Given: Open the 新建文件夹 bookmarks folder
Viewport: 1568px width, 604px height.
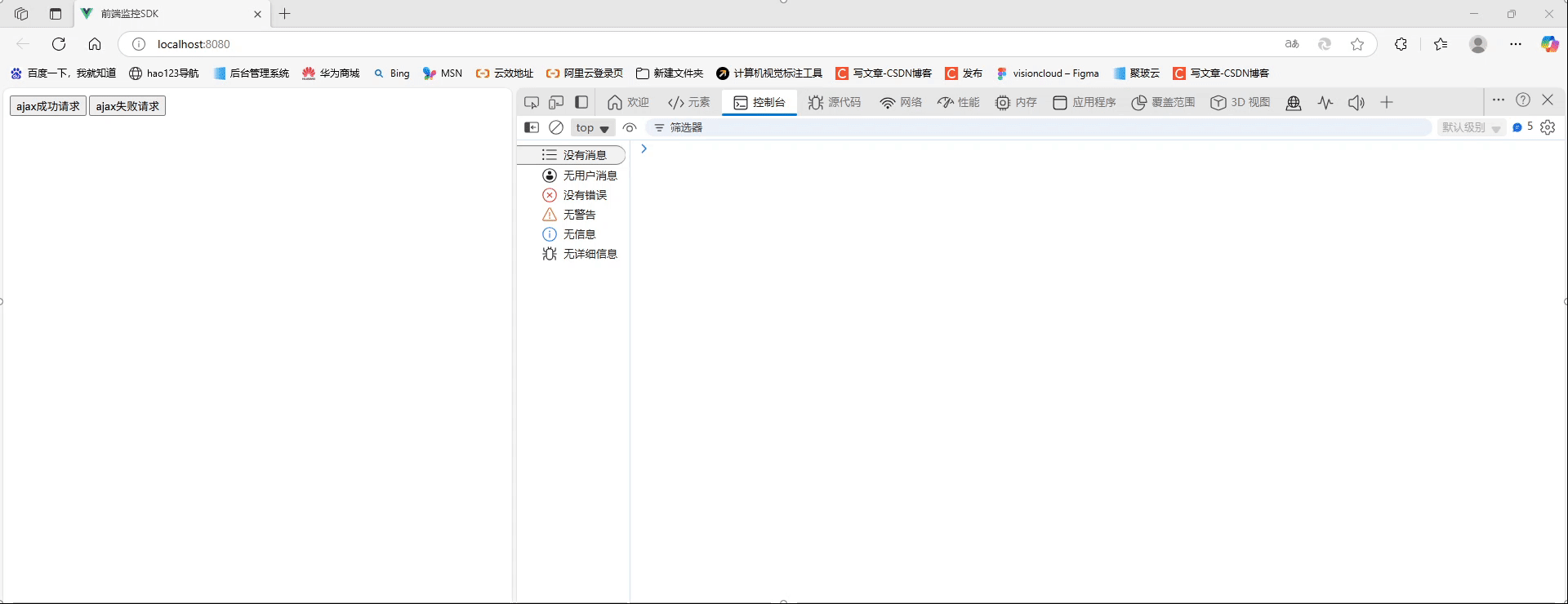Looking at the screenshot, I should (x=670, y=73).
